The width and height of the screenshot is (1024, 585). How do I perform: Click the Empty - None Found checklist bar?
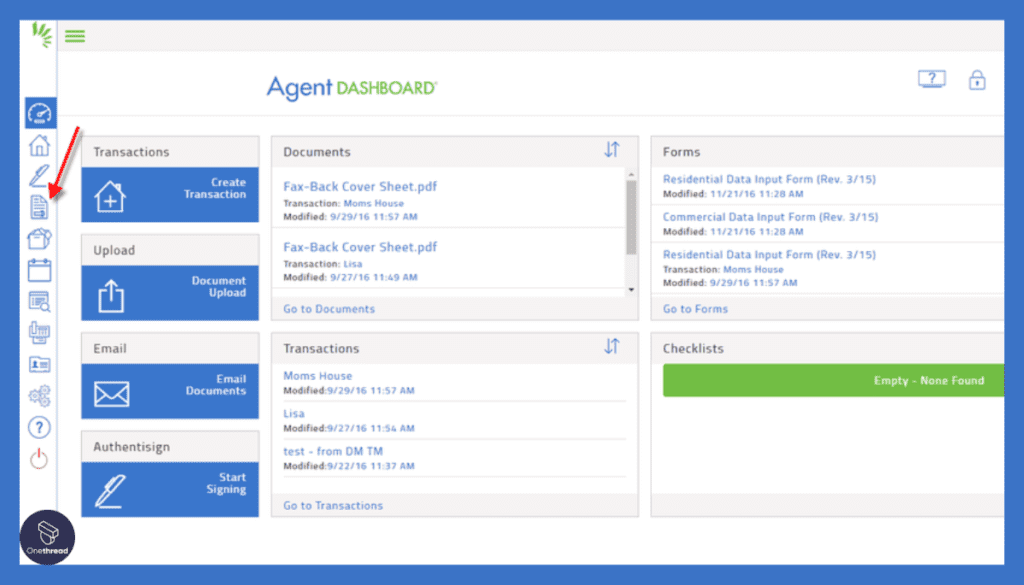tap(833, 380)
